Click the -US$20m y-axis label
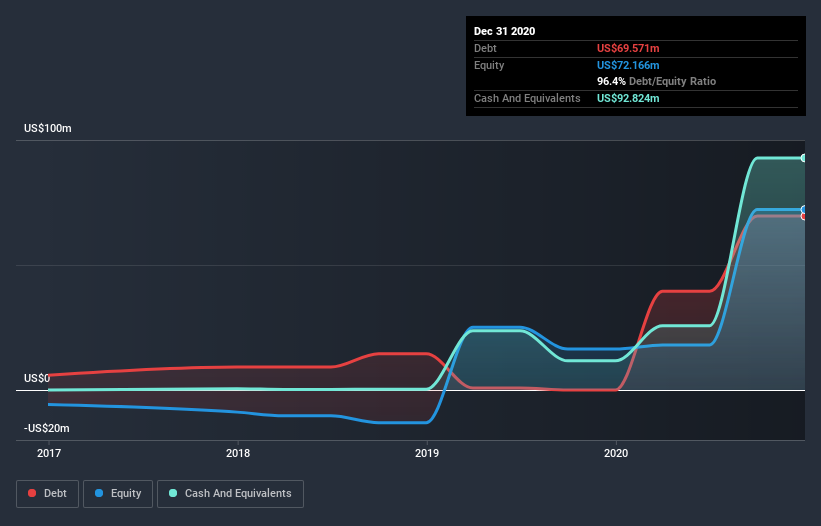This screenshot has height=526, width=821. [x=47, y=428]
